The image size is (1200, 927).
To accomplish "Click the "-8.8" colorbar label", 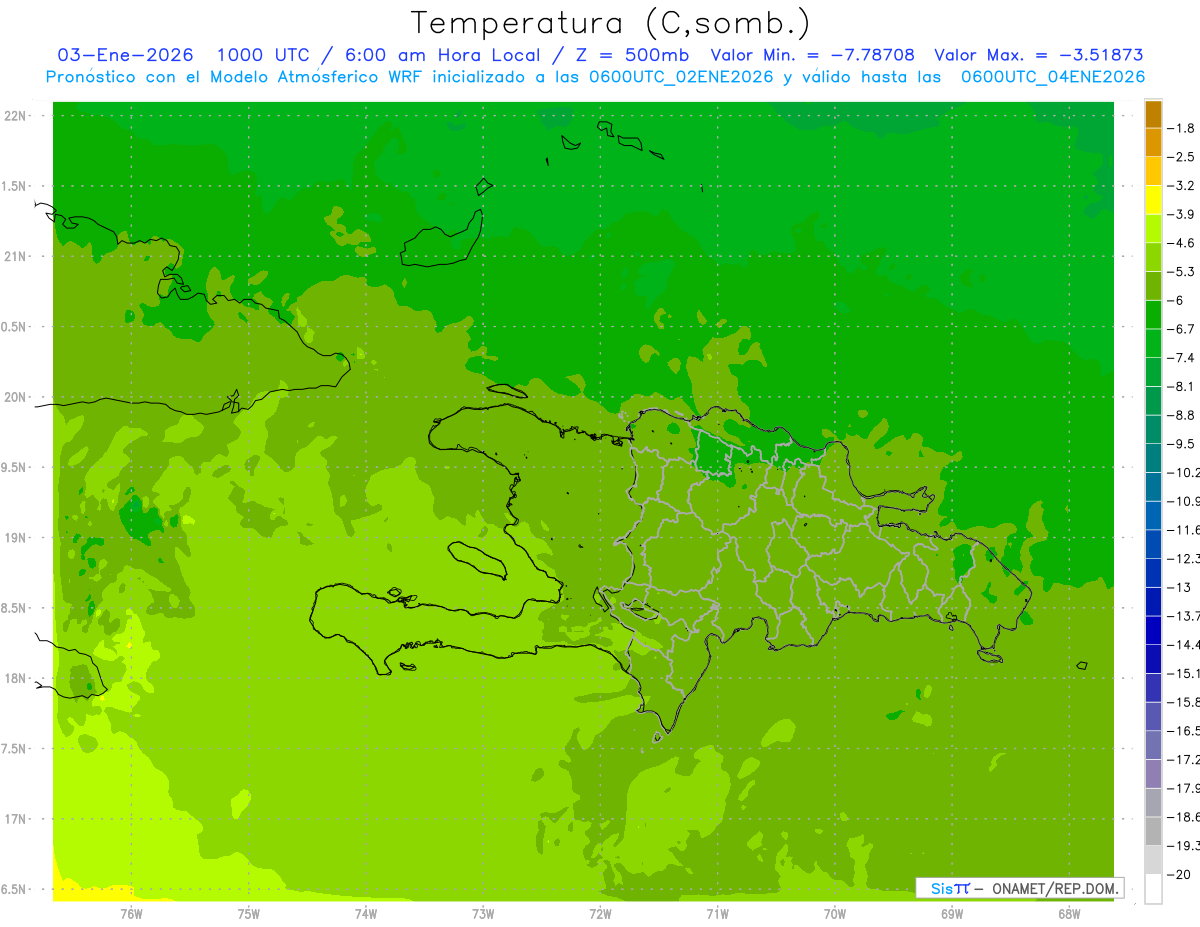I will click(x=1181, y=415).
